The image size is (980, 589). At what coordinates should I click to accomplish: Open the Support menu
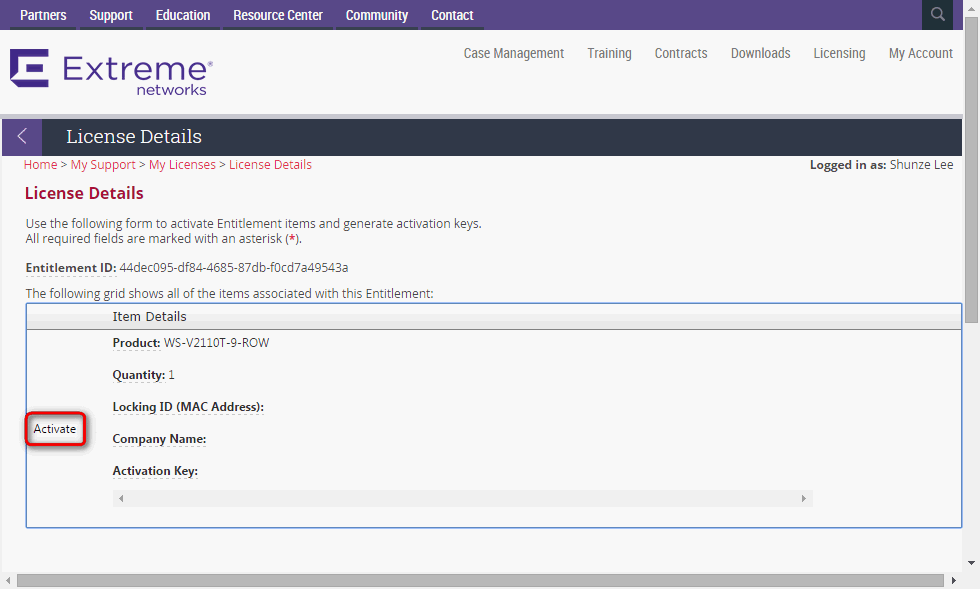click(x=111, y=15)
